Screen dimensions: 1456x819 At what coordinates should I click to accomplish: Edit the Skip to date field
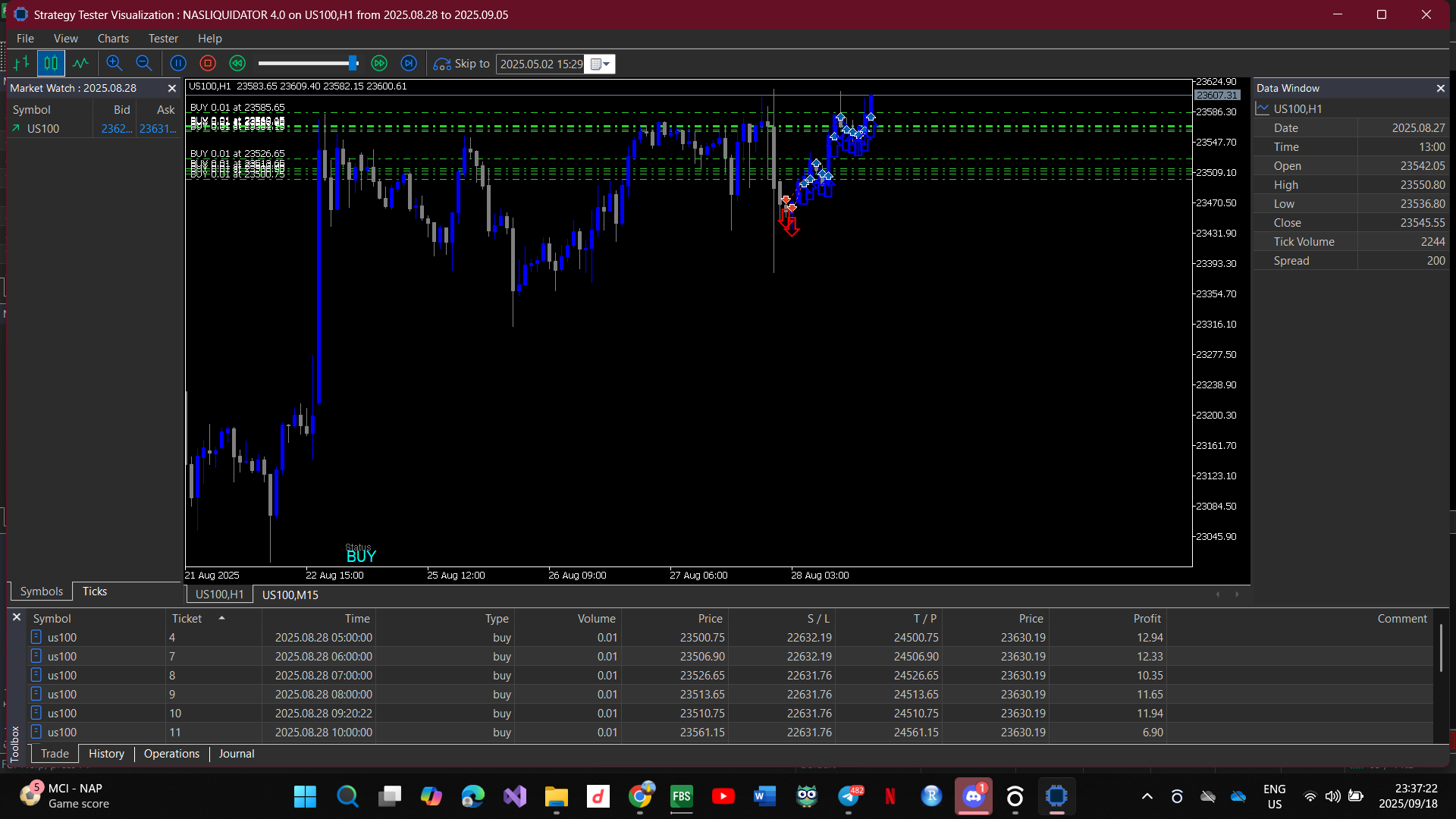pyautogui.click(x=541, y=64)
